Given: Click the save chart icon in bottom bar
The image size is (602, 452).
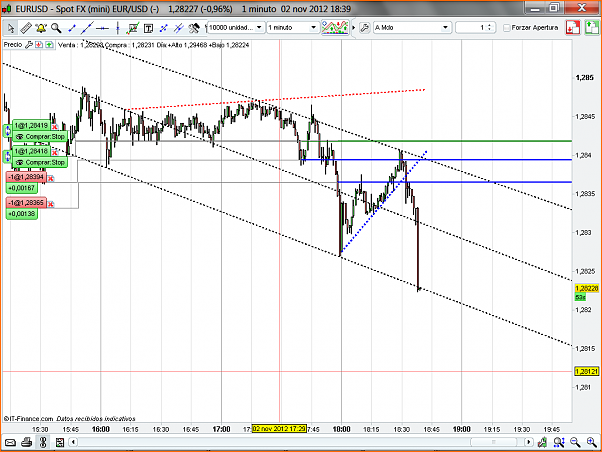Looking at the screenshot, I should [60, 443].
